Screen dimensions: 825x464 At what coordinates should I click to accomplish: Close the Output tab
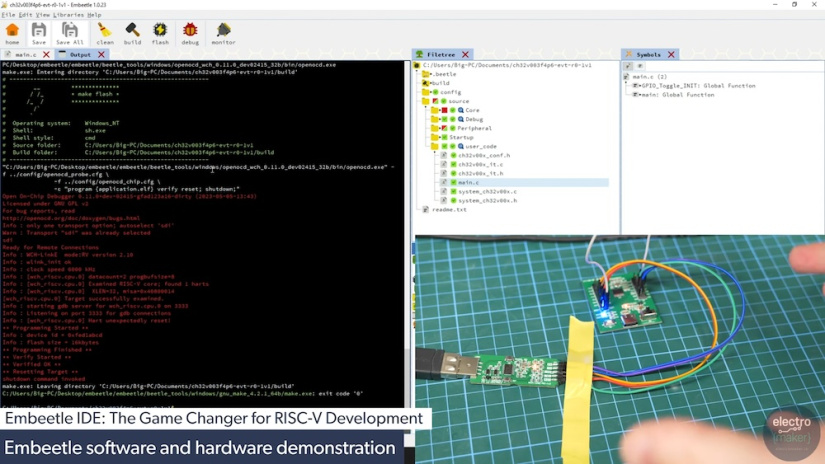[100, 54]
